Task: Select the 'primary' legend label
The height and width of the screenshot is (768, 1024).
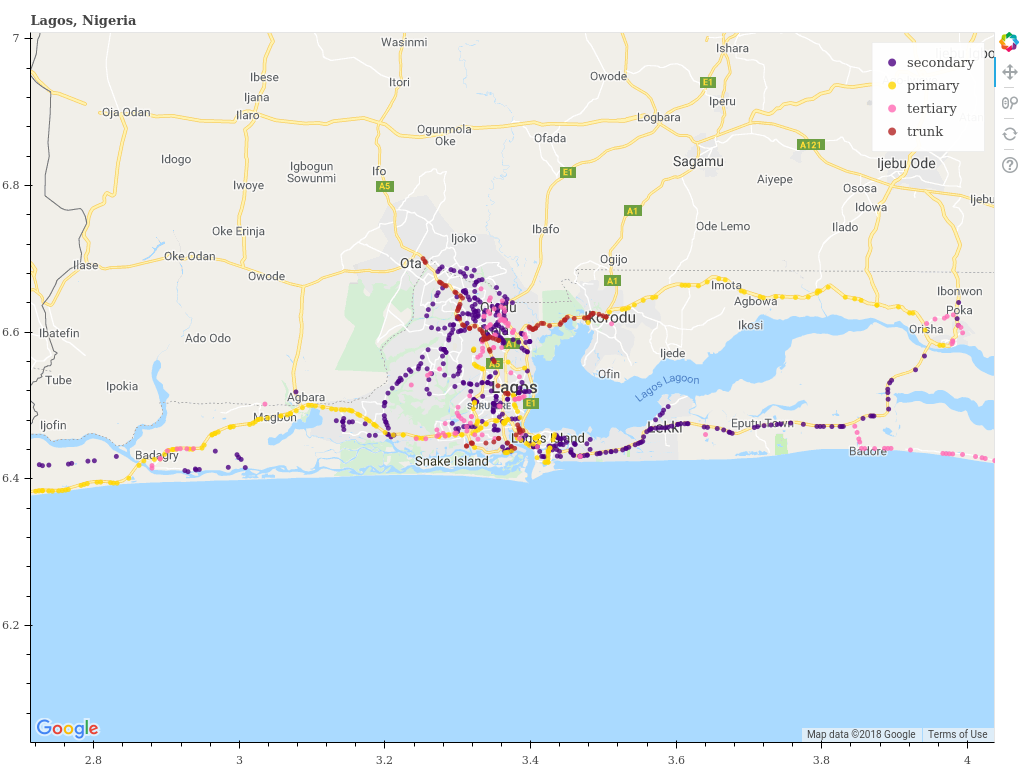Action: pyautogui.click(x=933, y=86)
